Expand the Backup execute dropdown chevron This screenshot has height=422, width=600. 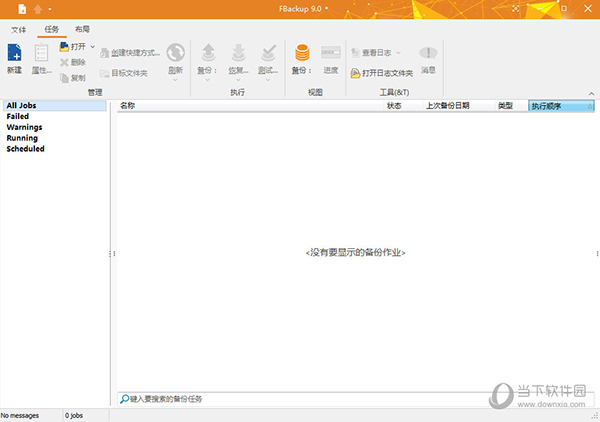click(207, 80)
